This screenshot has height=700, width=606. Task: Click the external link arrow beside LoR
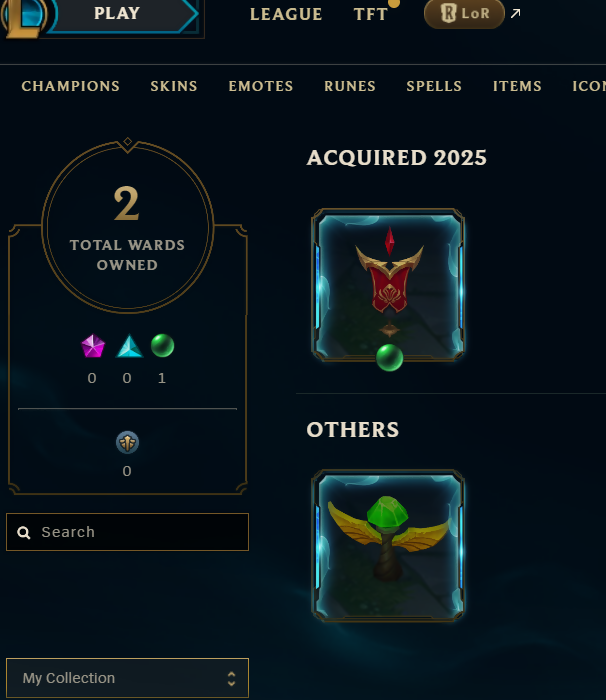click(515, 13)
